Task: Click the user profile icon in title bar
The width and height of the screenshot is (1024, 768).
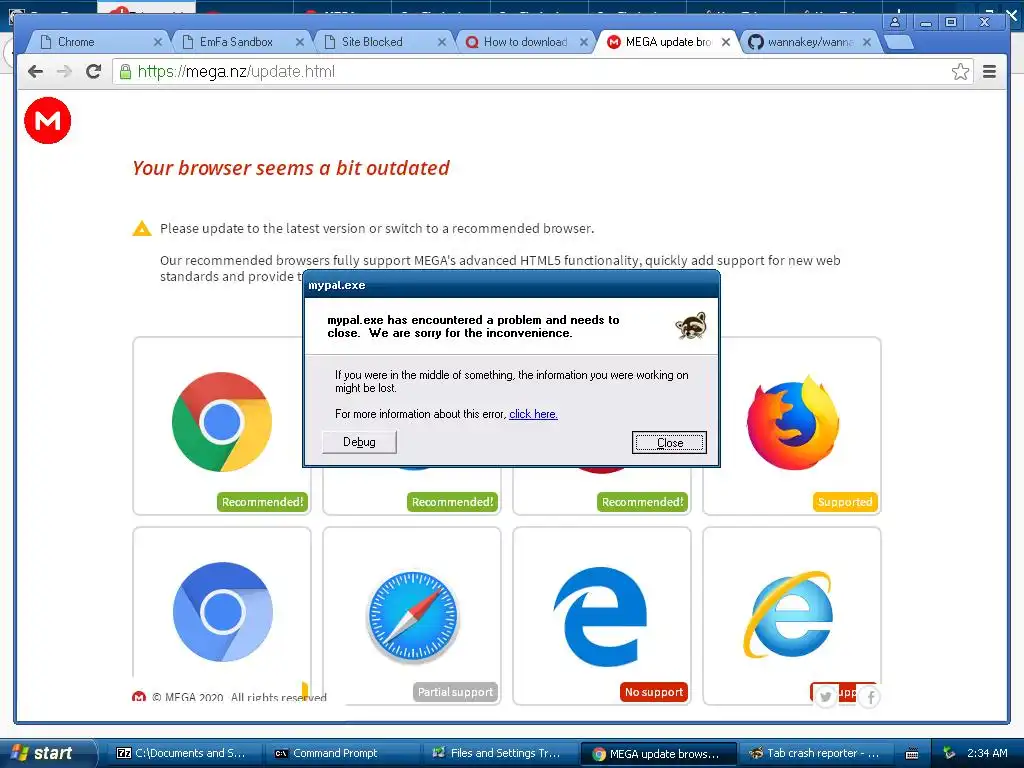Action: [895, 22]
